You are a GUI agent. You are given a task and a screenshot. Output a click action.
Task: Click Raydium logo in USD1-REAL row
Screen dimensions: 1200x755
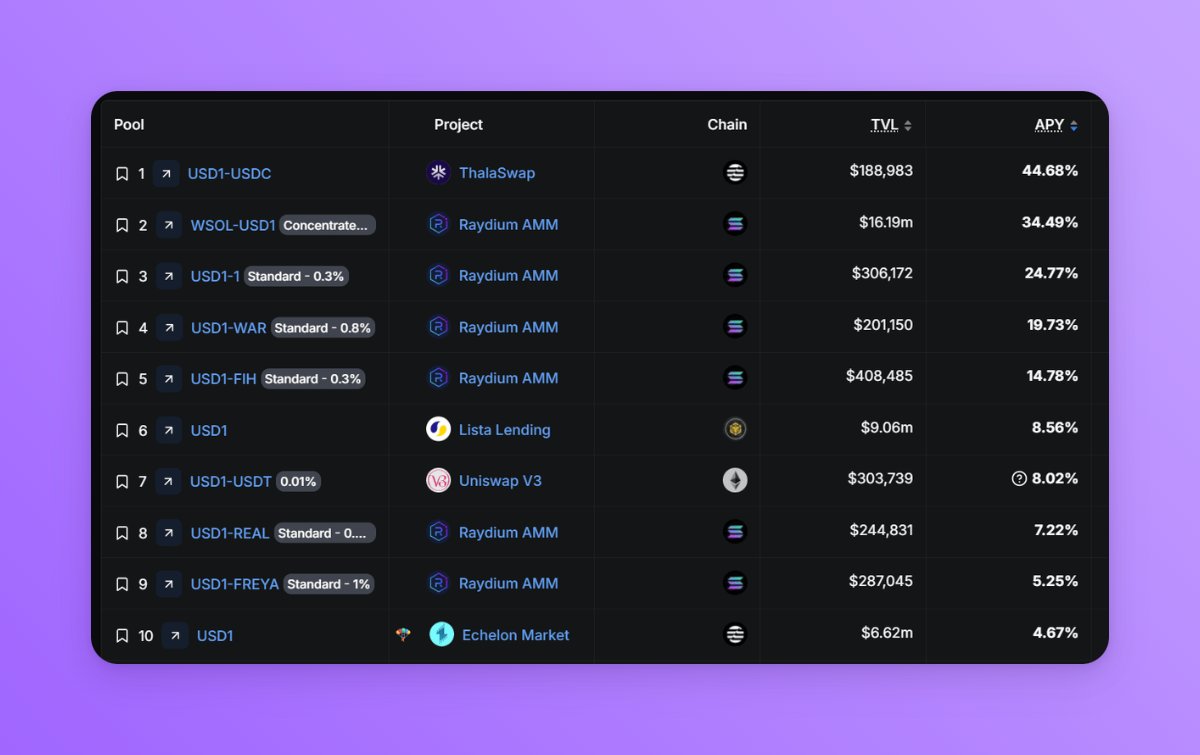tap(438, 532)
